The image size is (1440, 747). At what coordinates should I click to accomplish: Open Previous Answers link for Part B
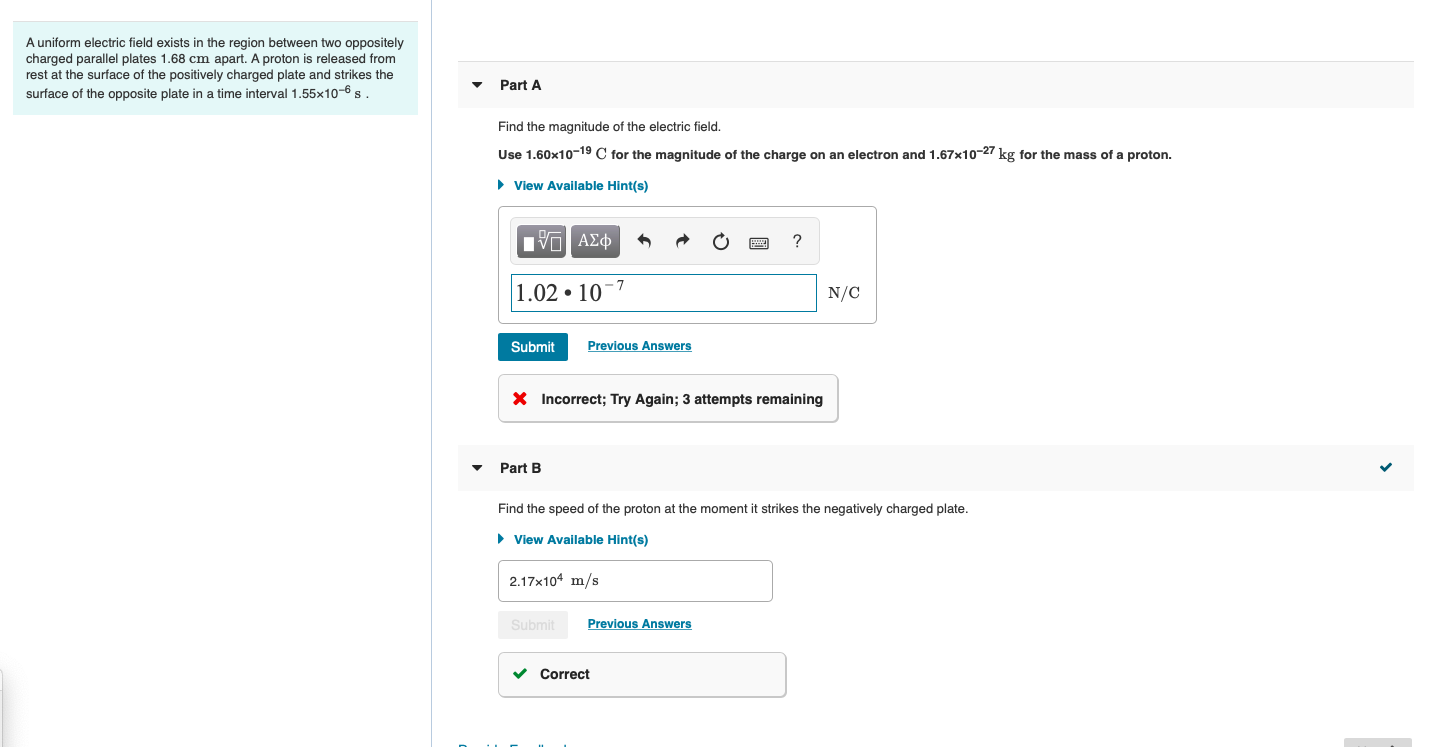pyautogui.click(x=639, y=624)
